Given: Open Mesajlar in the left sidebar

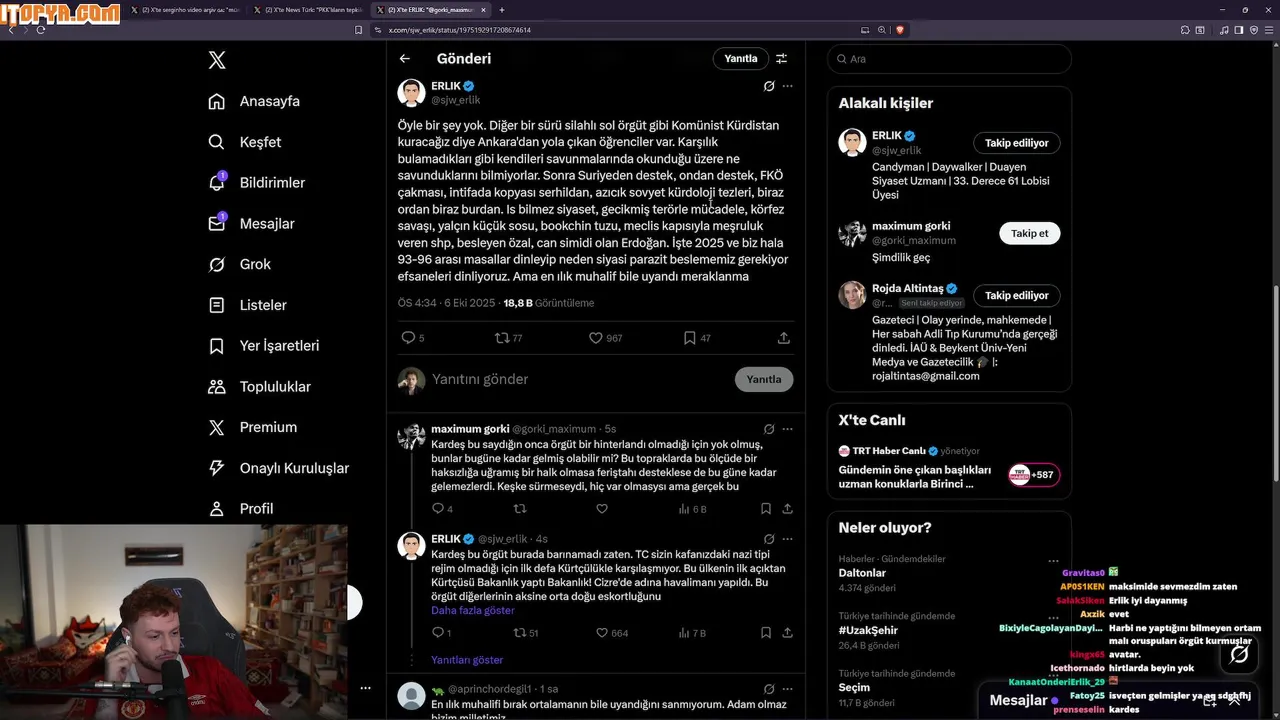Looking at the screenshot, I should (251, 224).
